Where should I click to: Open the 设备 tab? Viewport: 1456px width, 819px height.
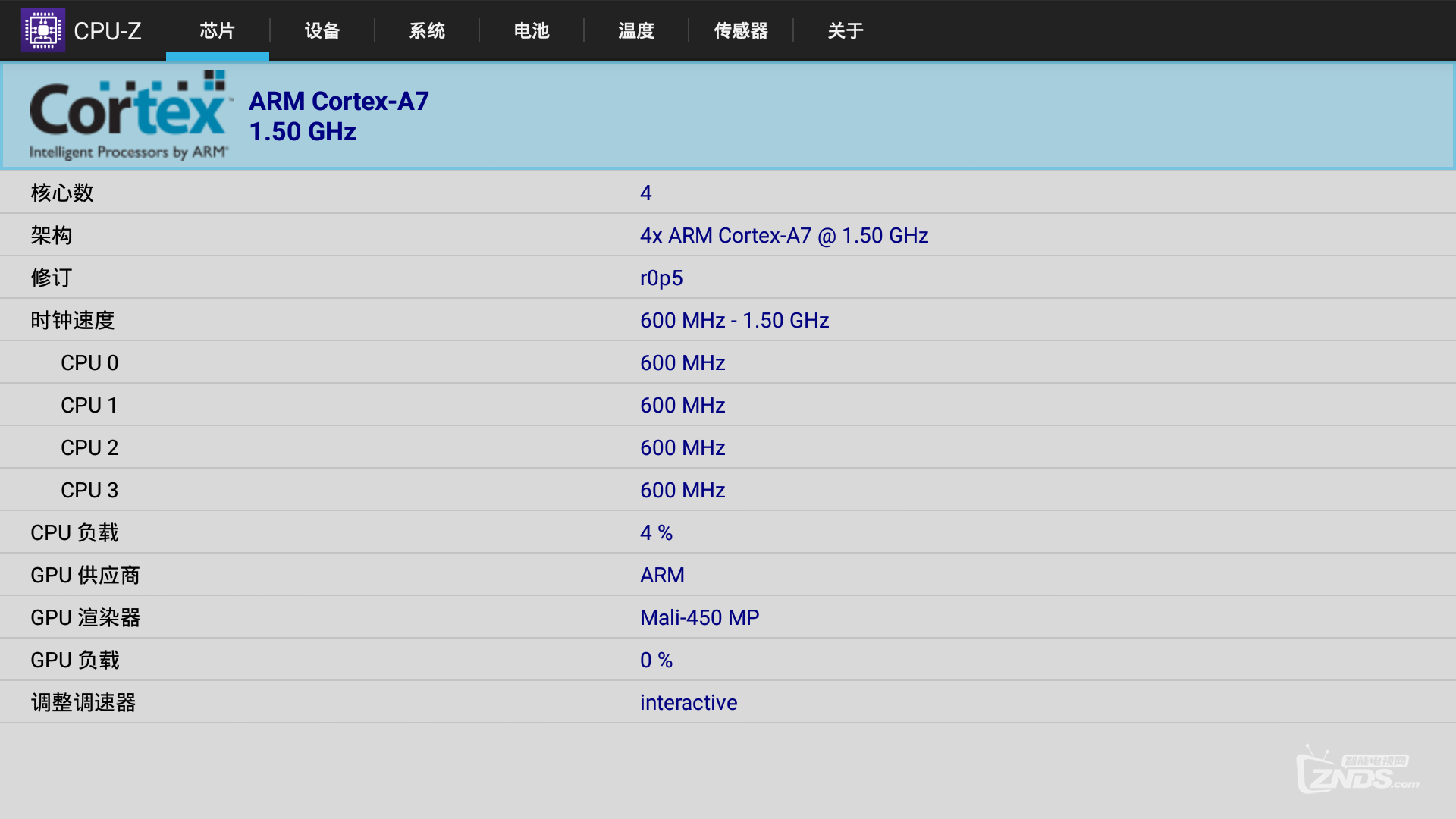[x=322, y=30]
